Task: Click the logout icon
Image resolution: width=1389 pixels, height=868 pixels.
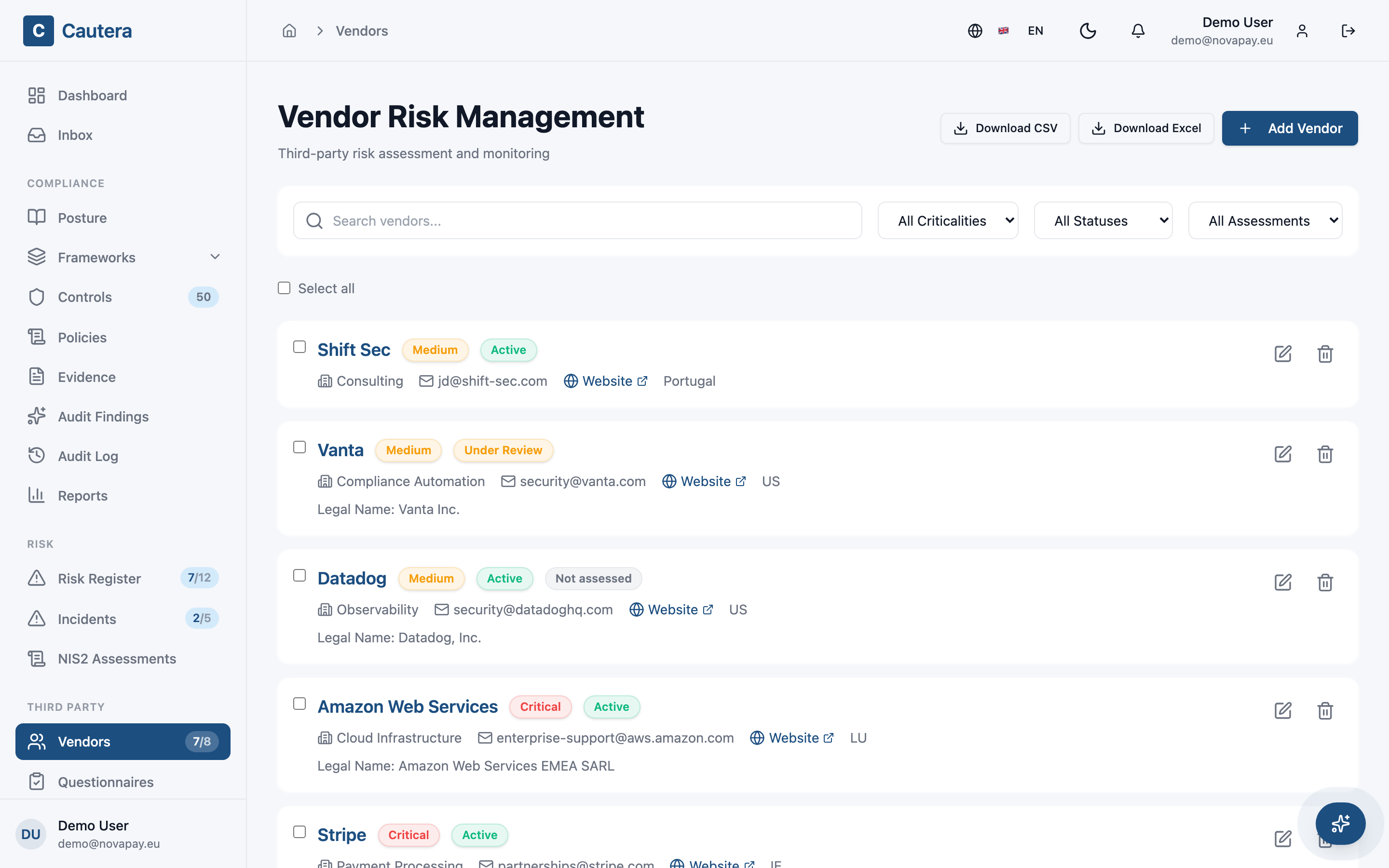Action: (1348, 31)
